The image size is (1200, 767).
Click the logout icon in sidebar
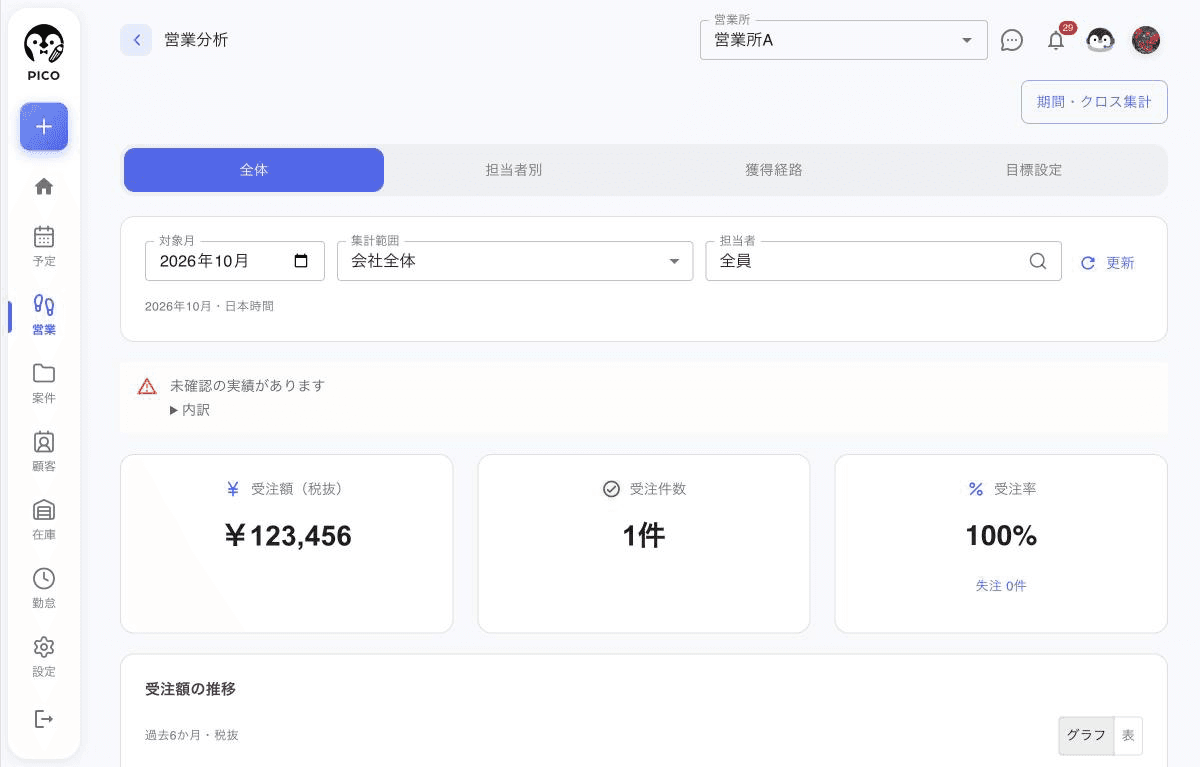coord(44,719)
